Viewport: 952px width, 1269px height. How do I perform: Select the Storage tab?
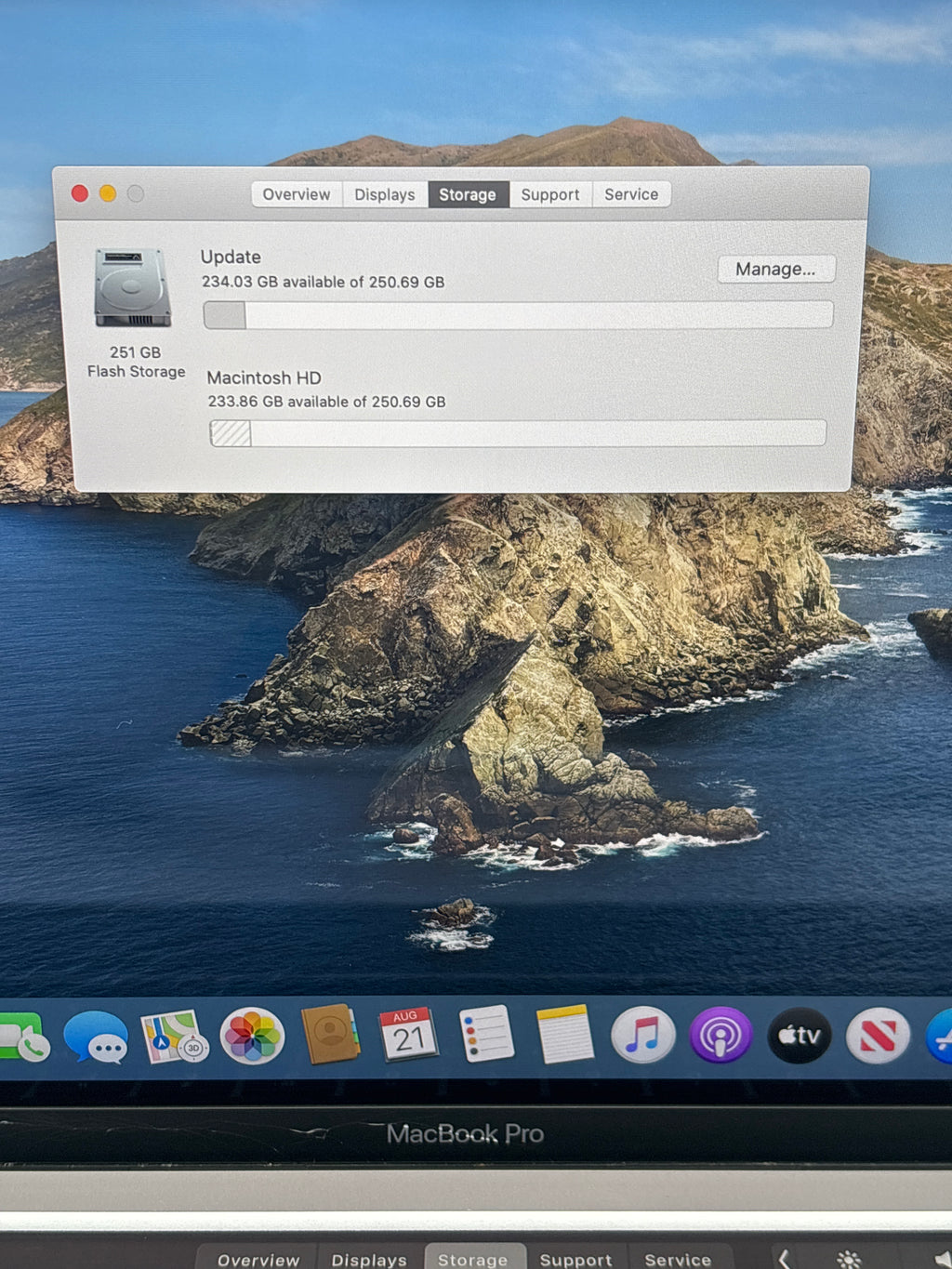468,194
